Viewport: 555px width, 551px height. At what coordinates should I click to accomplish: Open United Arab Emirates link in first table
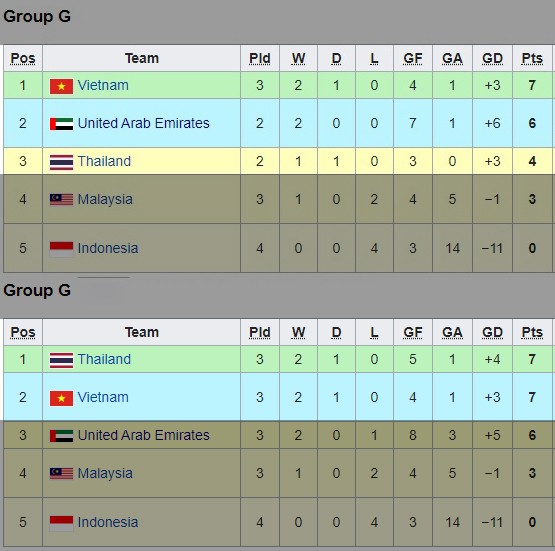tap(143, 123)
